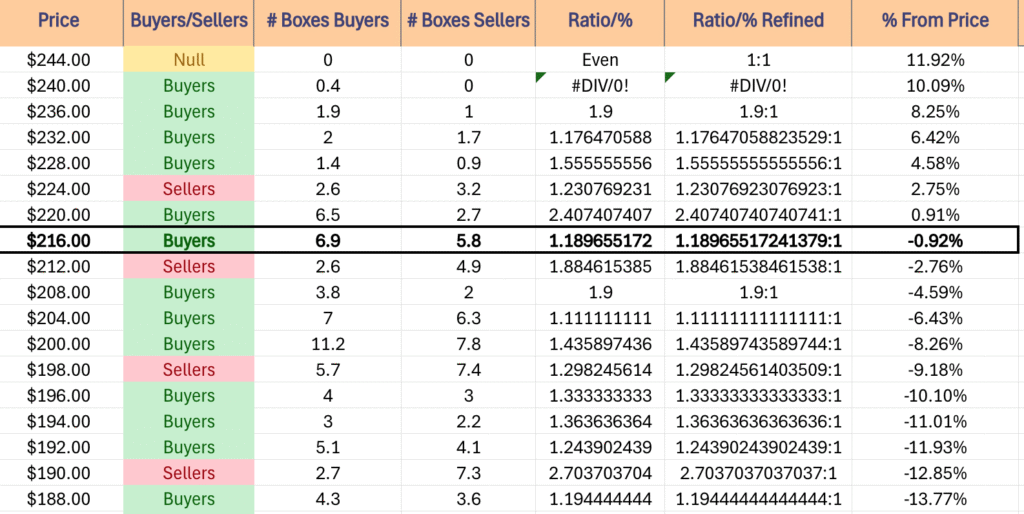
Task: Click the 1.17647058823529:1 cell
Action: [x=758, y=137]
